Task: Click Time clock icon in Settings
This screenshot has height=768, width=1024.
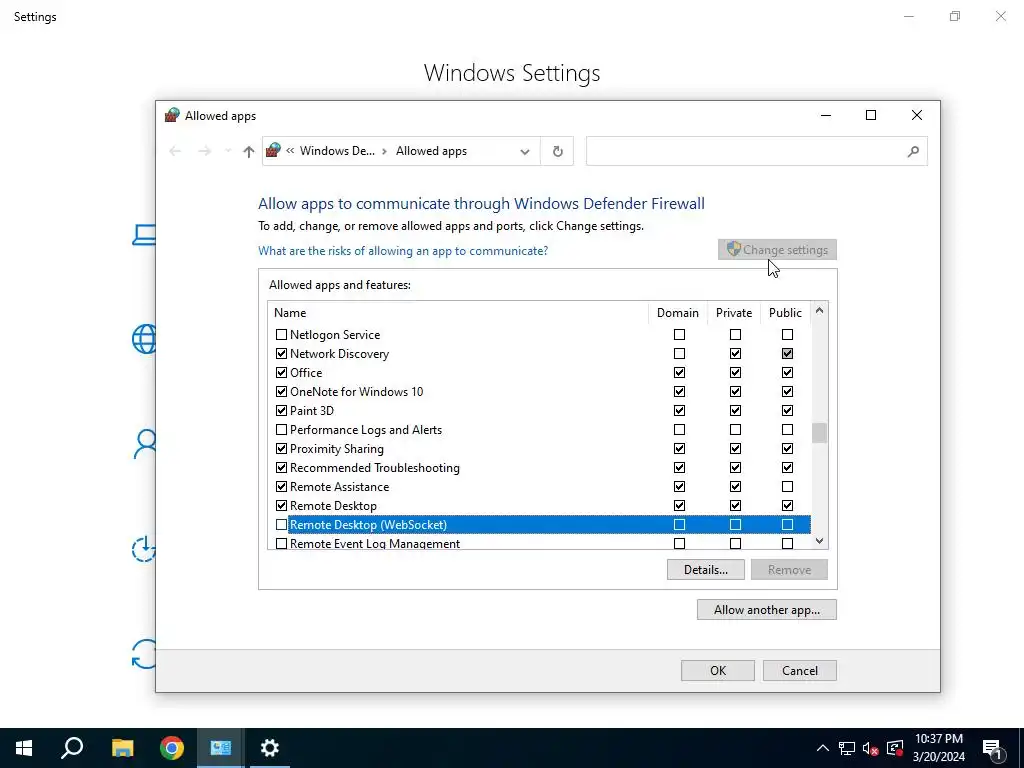Action: [144, 549]
